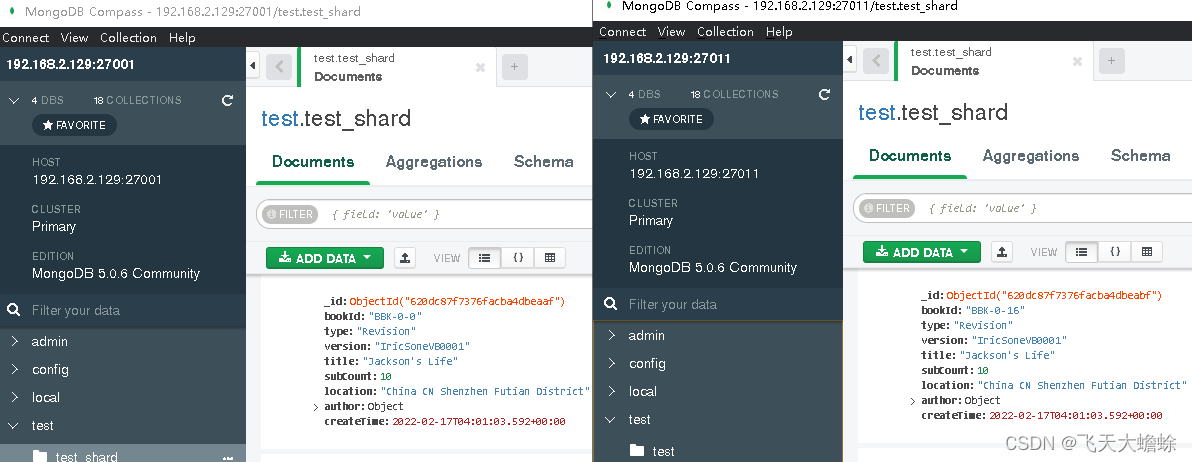Expand the admin database in 27001 sidebar
1192x462 pixels.
(14, 342)
